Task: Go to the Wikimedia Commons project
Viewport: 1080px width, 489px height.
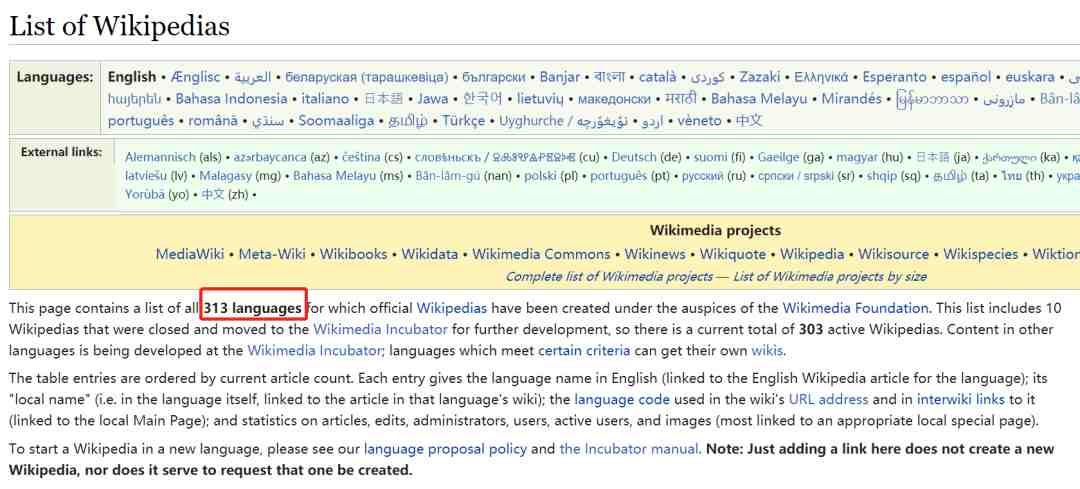Action: point(541,254)
